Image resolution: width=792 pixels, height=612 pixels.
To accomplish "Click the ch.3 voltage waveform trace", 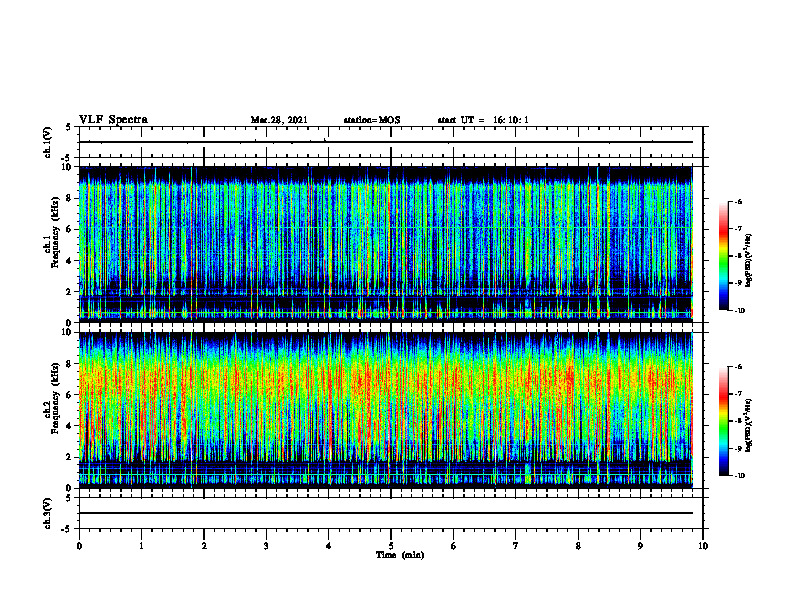I will pyautogui.click(x=385, y=513).
